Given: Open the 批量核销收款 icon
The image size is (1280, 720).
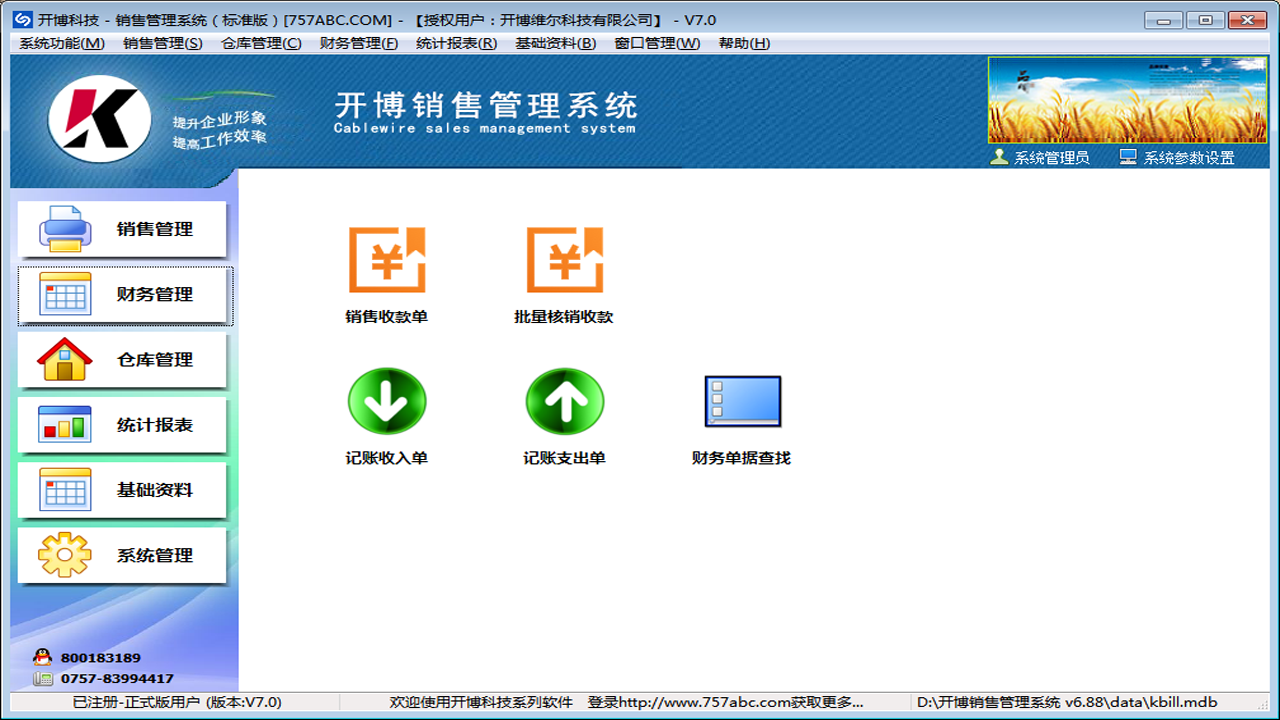Looking at the screenshot, I should coord(564,262).
